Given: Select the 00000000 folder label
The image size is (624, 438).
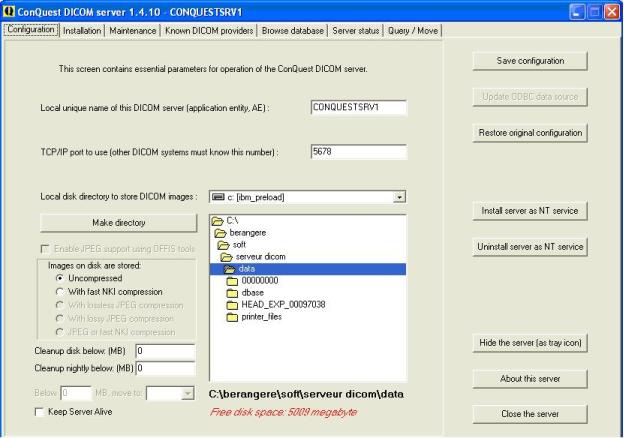Looking at the screenshot, I should pyautogui.click(x=260, y=281).
